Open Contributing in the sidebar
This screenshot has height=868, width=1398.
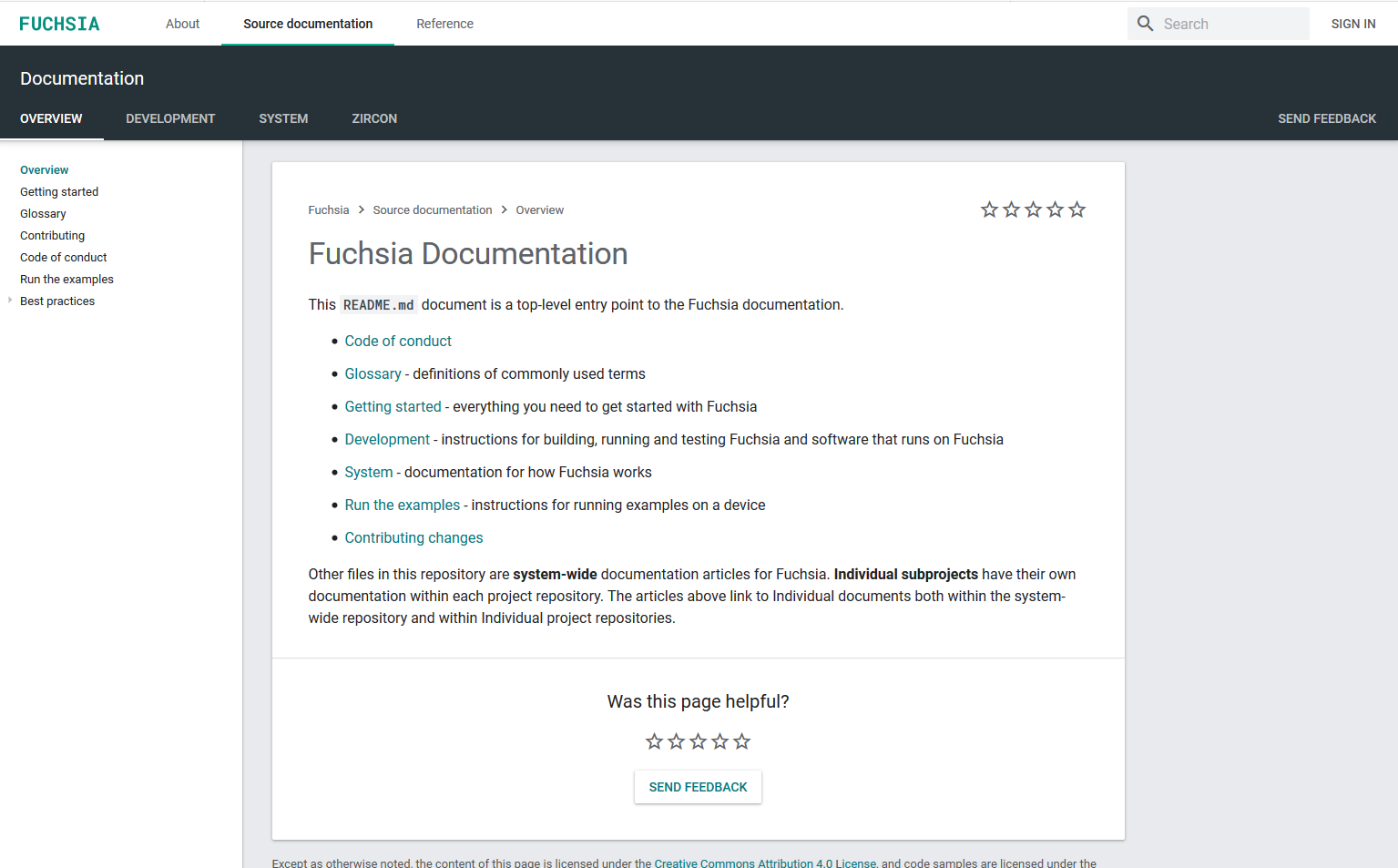(52, 236)
